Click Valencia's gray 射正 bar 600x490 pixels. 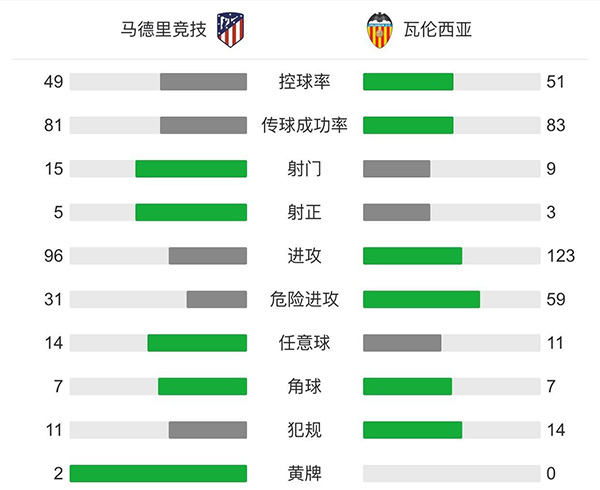click(396, 212)
